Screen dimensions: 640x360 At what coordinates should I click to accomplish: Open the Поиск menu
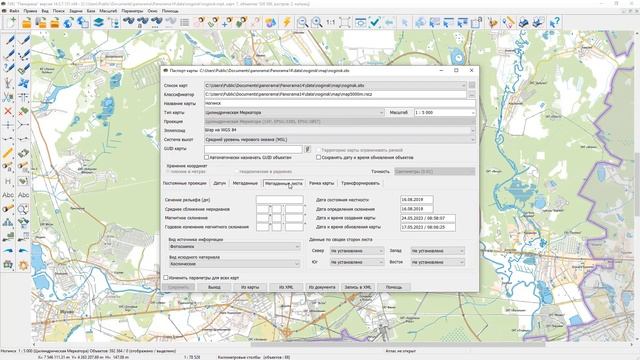pyautogui.click(x=58, y=11)
